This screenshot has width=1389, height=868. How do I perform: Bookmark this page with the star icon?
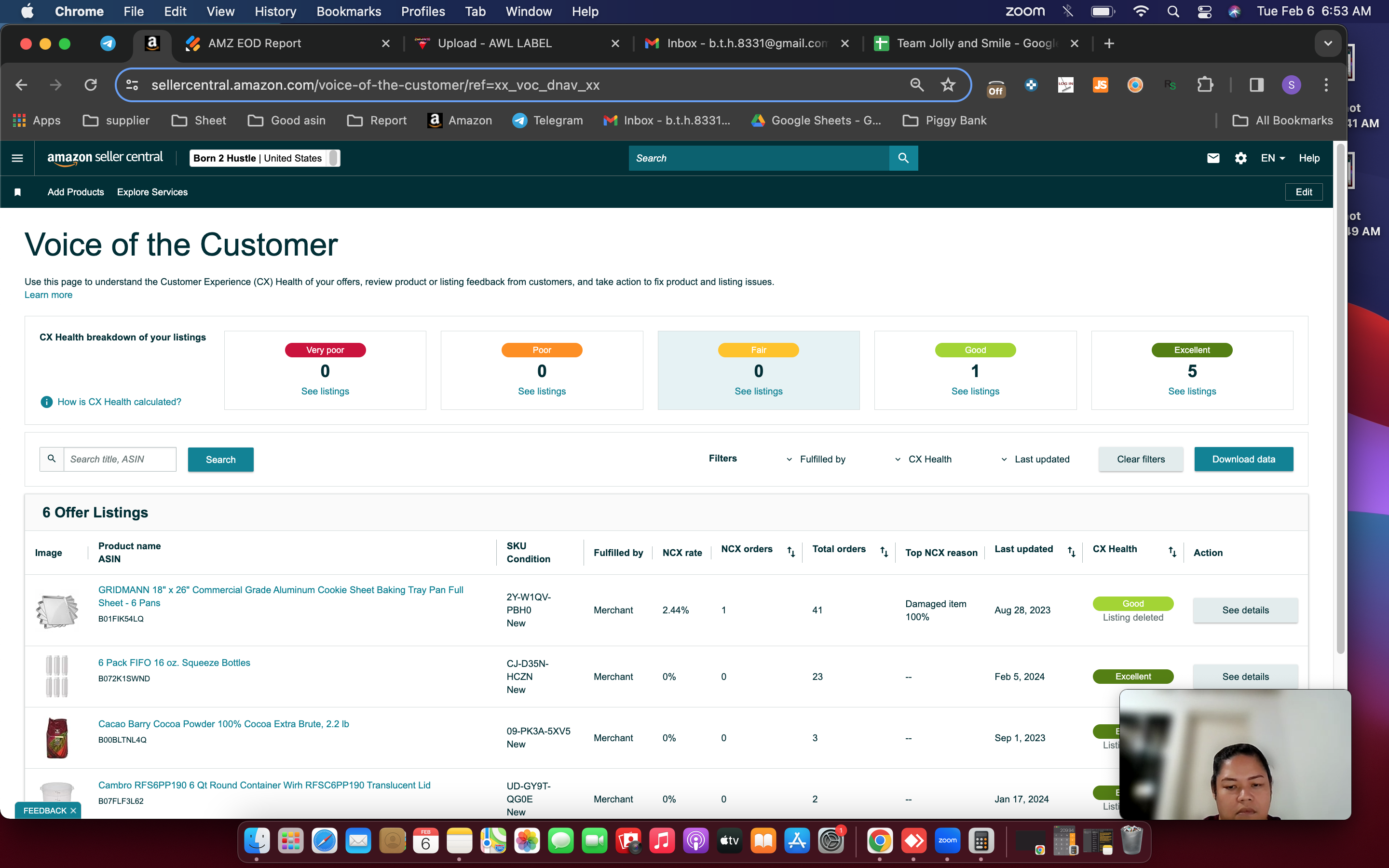point(948,85)
